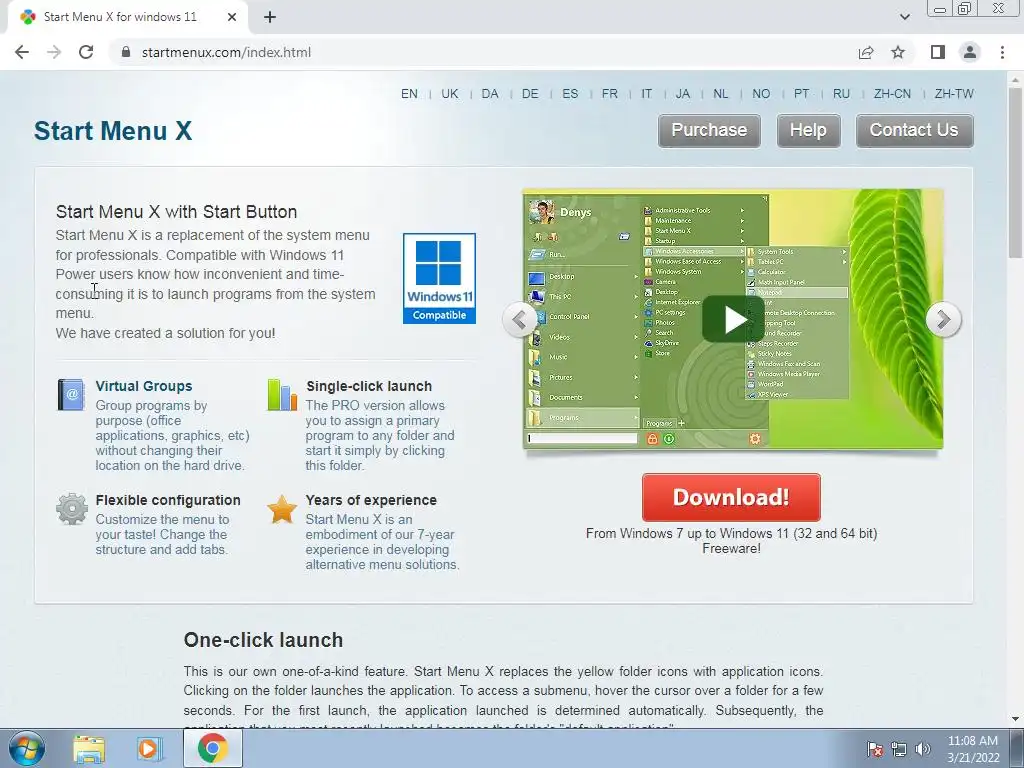Open the Purchase page
Image resolution: width=1024 pixels, height=768 pixels.
(x=709, y=131)
